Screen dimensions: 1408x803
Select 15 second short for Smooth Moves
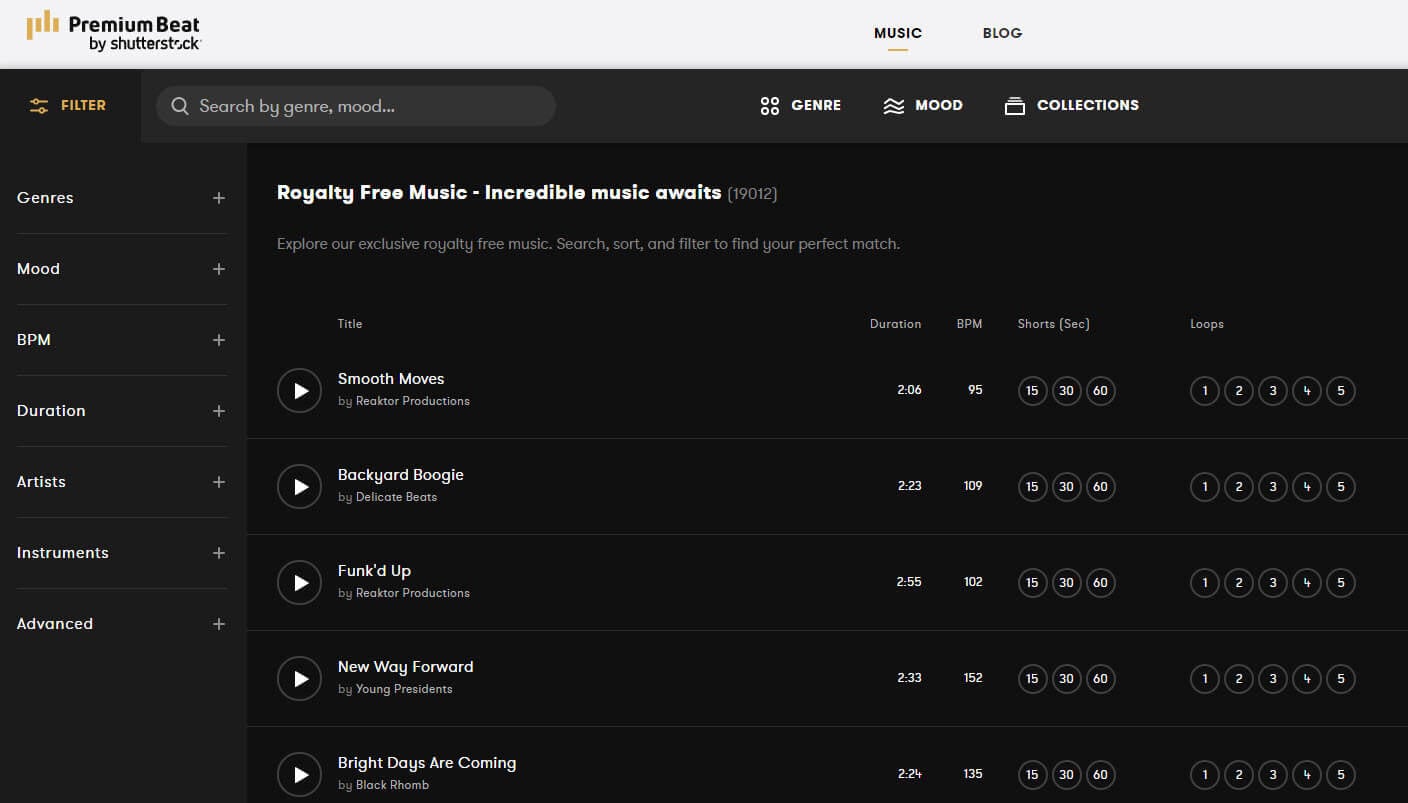pos(1032,391)
